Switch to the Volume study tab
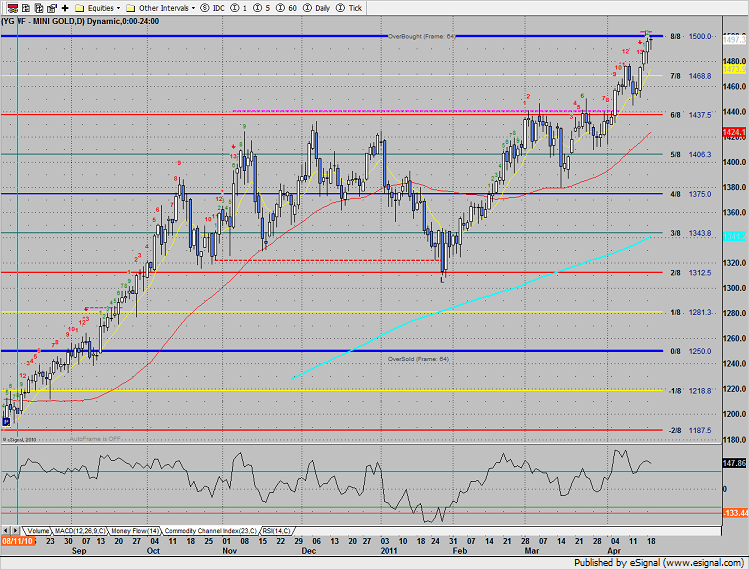The height and width of the screenshot is (570, 749). coord(38,531)
